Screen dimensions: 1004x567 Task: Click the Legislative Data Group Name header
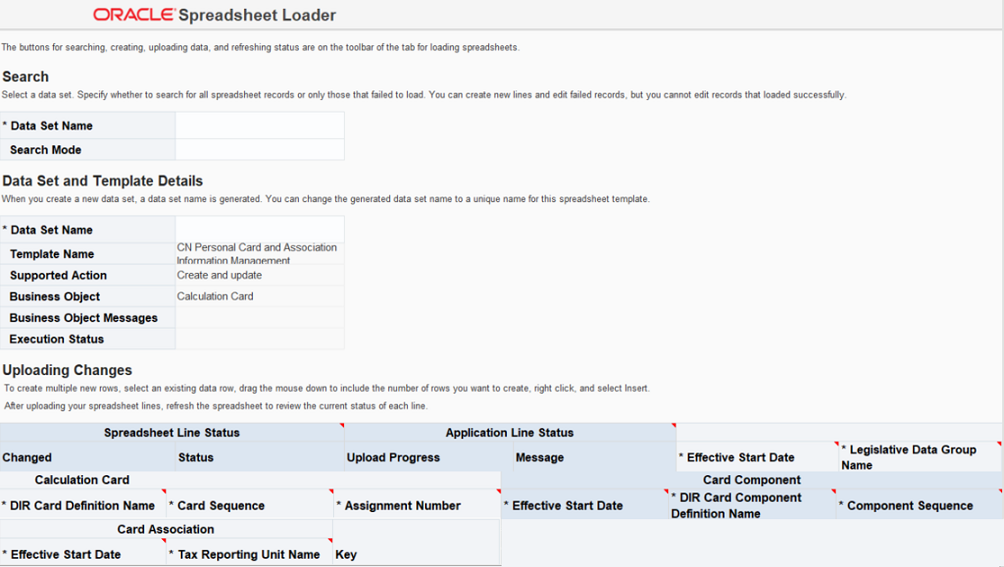pos(920,457)
